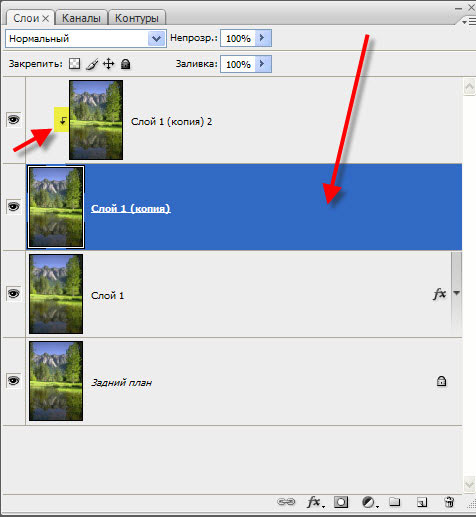The height and width of the screenshot is (517, 476).
Task: Expand effects arrow on Слой 1
Action: [x=457, y=293]
